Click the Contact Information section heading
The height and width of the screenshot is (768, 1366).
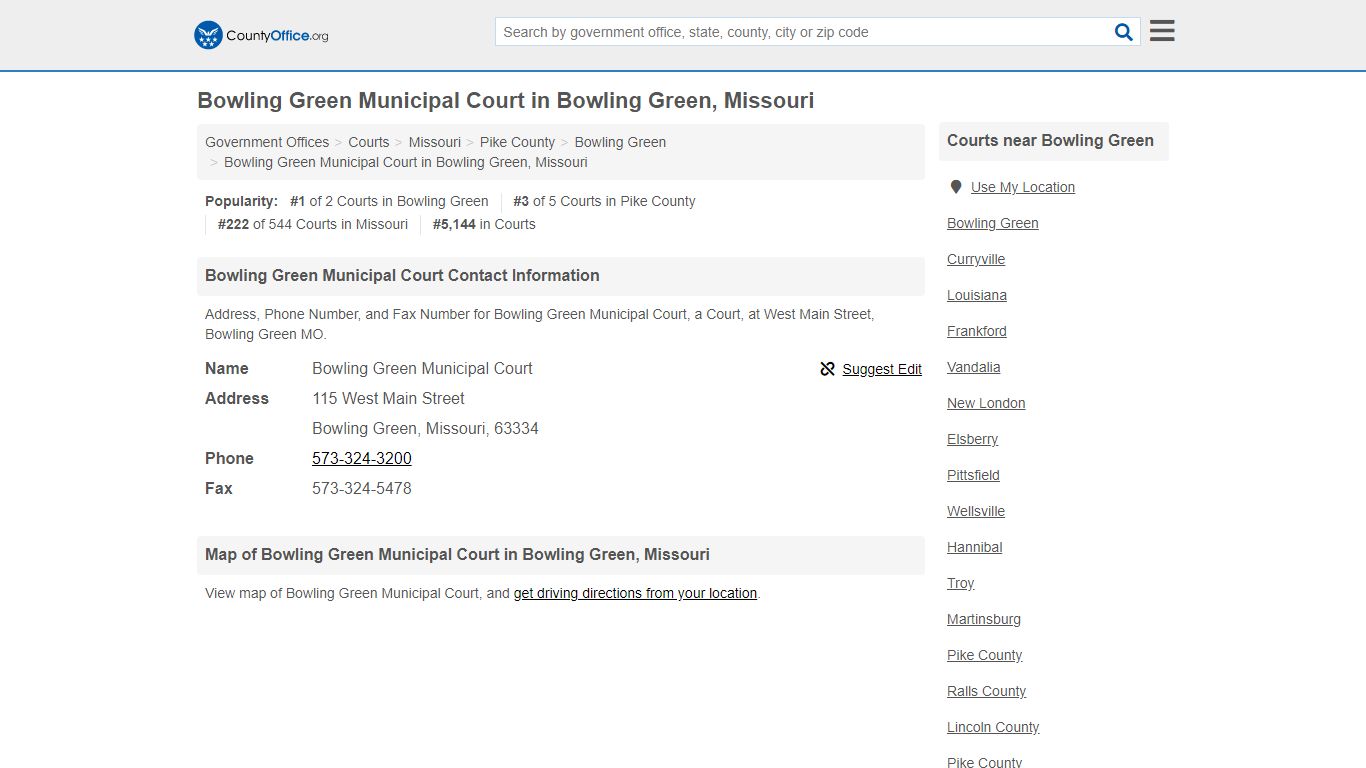click(402, 275)
